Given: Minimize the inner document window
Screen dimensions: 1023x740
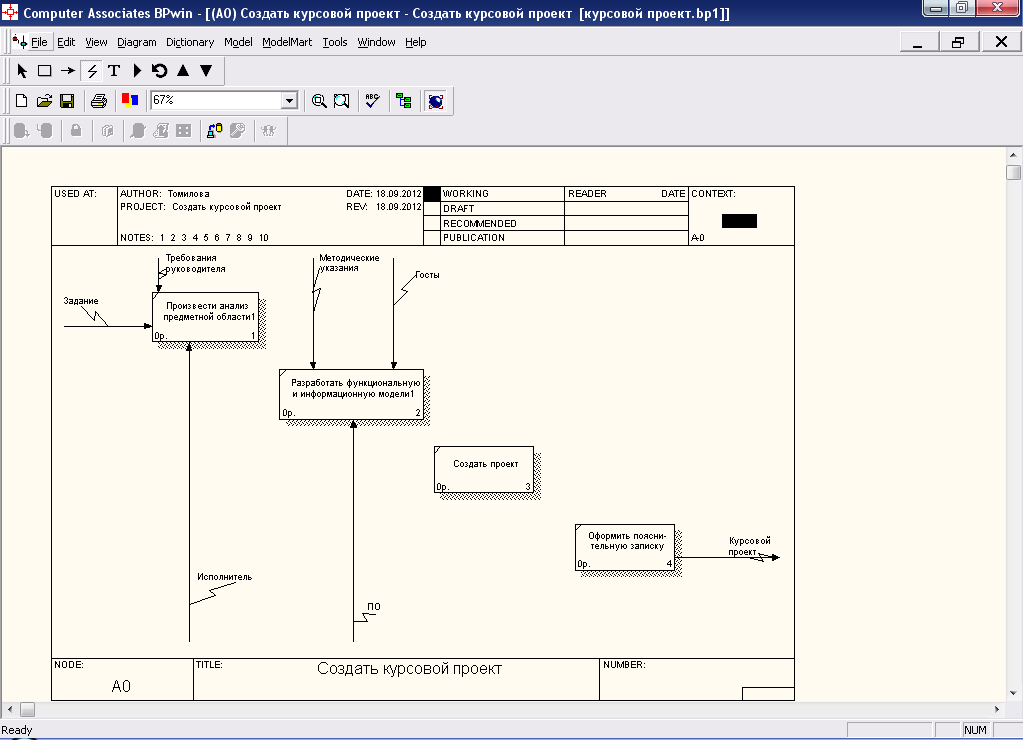Looking at the screenshot, I should click(919, 42).
